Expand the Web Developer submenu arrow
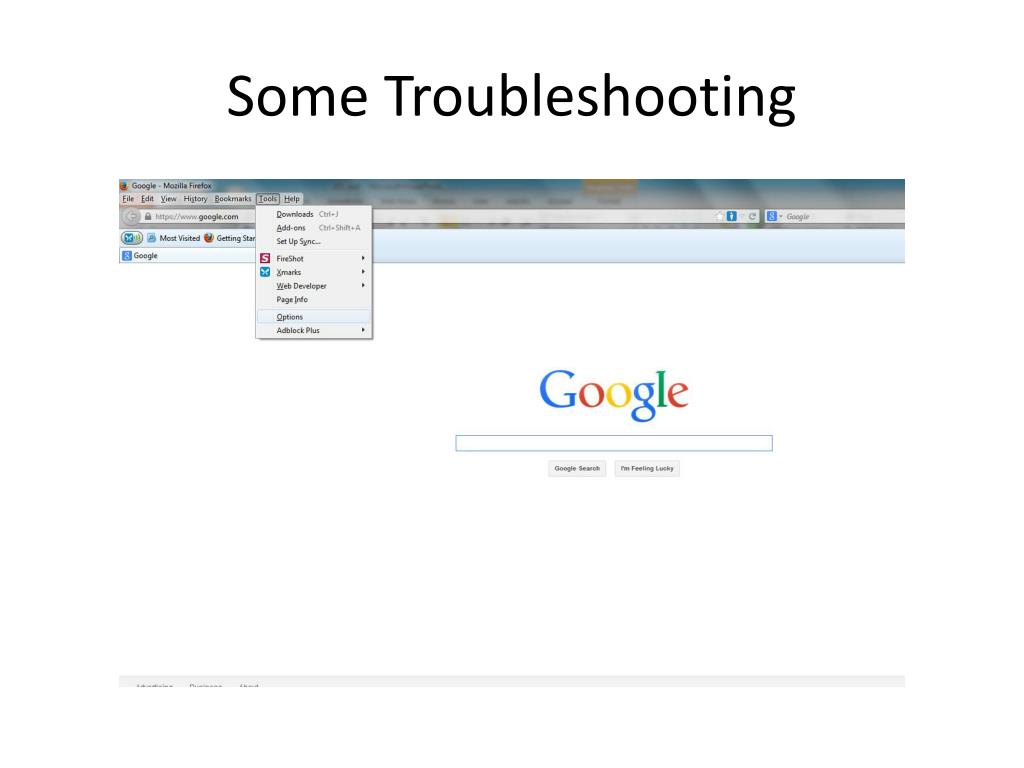The height and width of the screenshot is (768, 1024). point(363,285)
